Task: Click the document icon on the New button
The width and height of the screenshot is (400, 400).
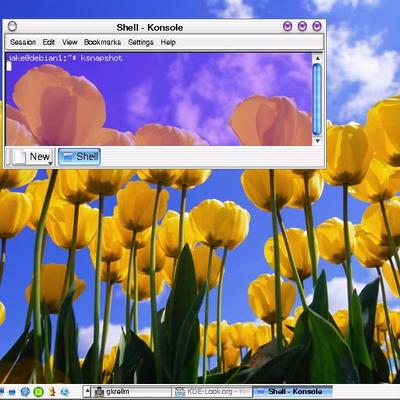Action: [20, 157]
